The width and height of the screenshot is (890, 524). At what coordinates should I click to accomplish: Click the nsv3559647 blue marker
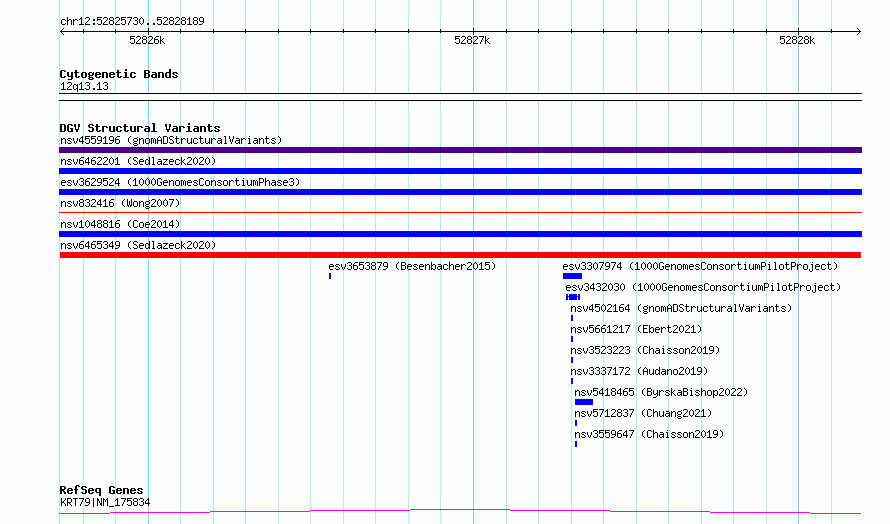point(576,444)
